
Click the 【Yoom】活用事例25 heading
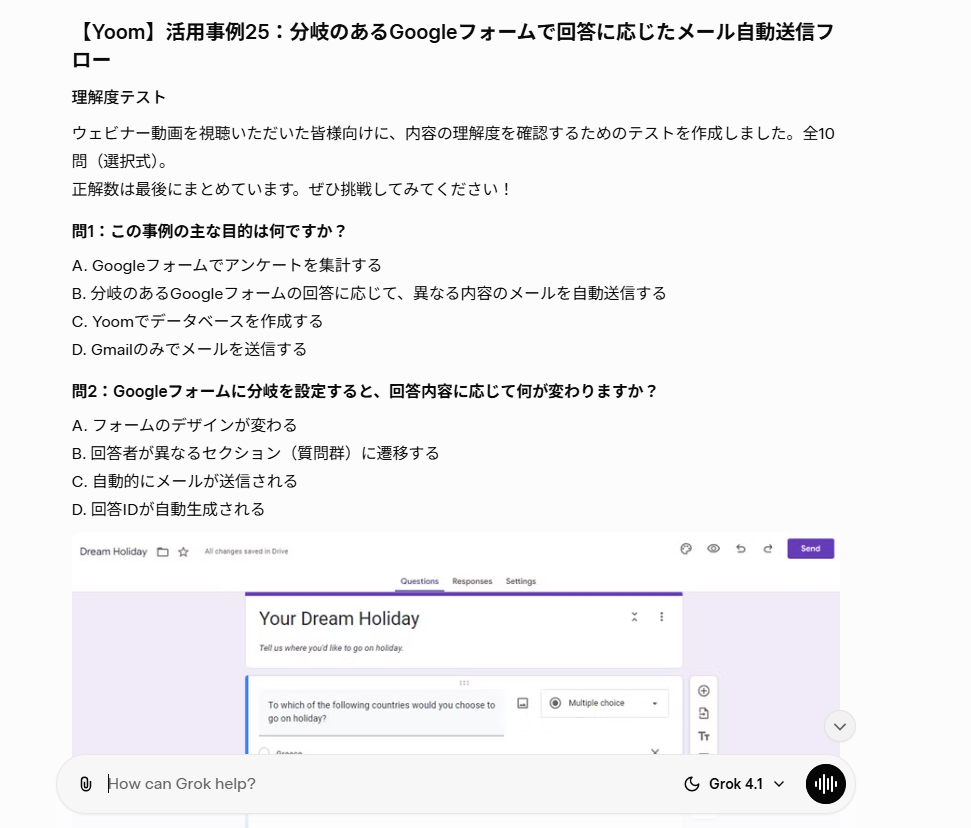pos(453,46)
